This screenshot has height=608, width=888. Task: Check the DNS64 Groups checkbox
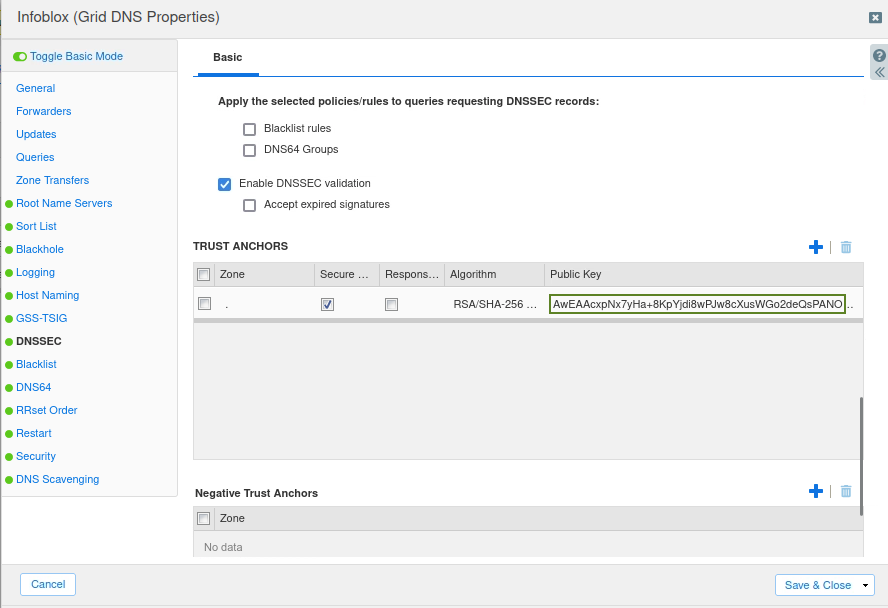click(x=250, y=150)
